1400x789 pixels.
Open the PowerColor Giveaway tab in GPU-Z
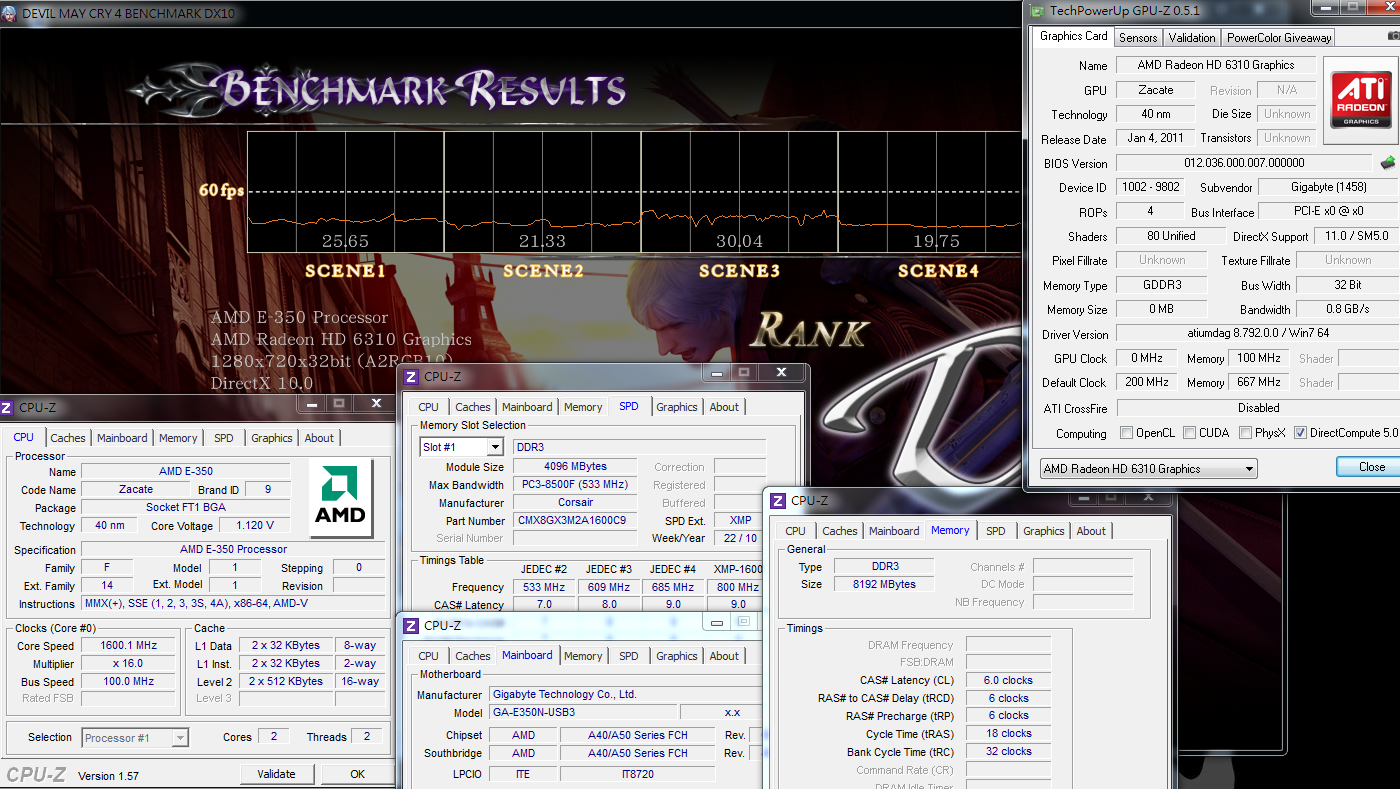point(1279,37)
